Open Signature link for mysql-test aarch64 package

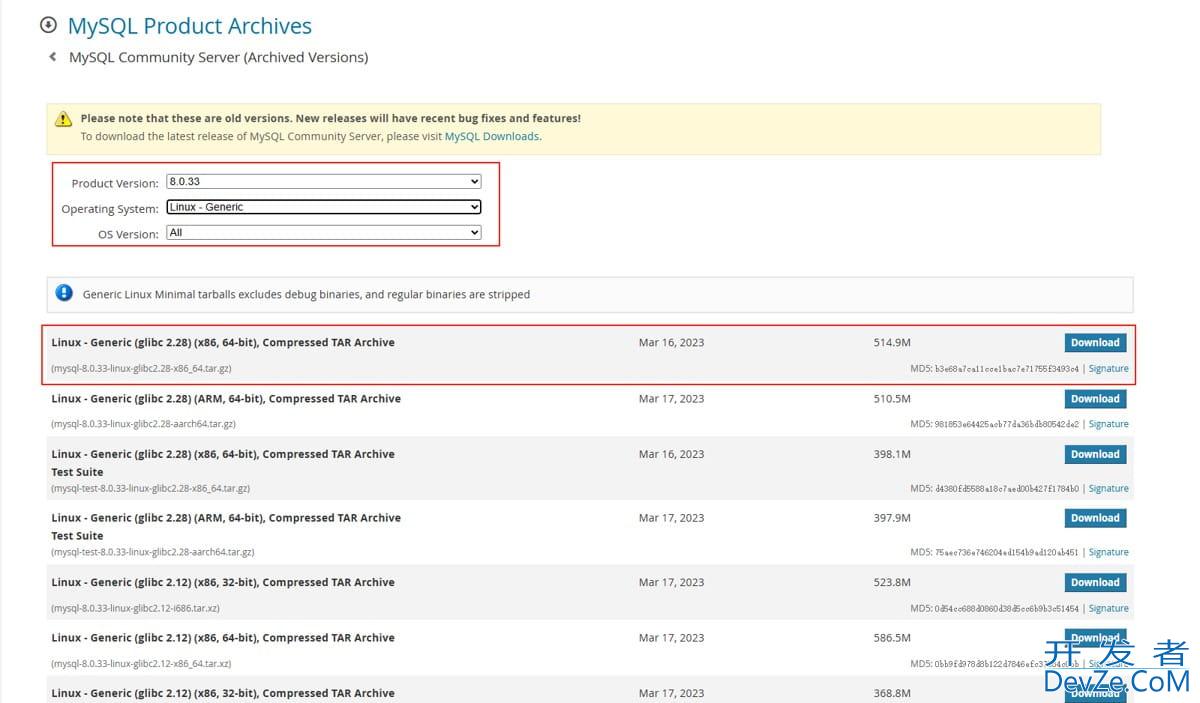1108,552
